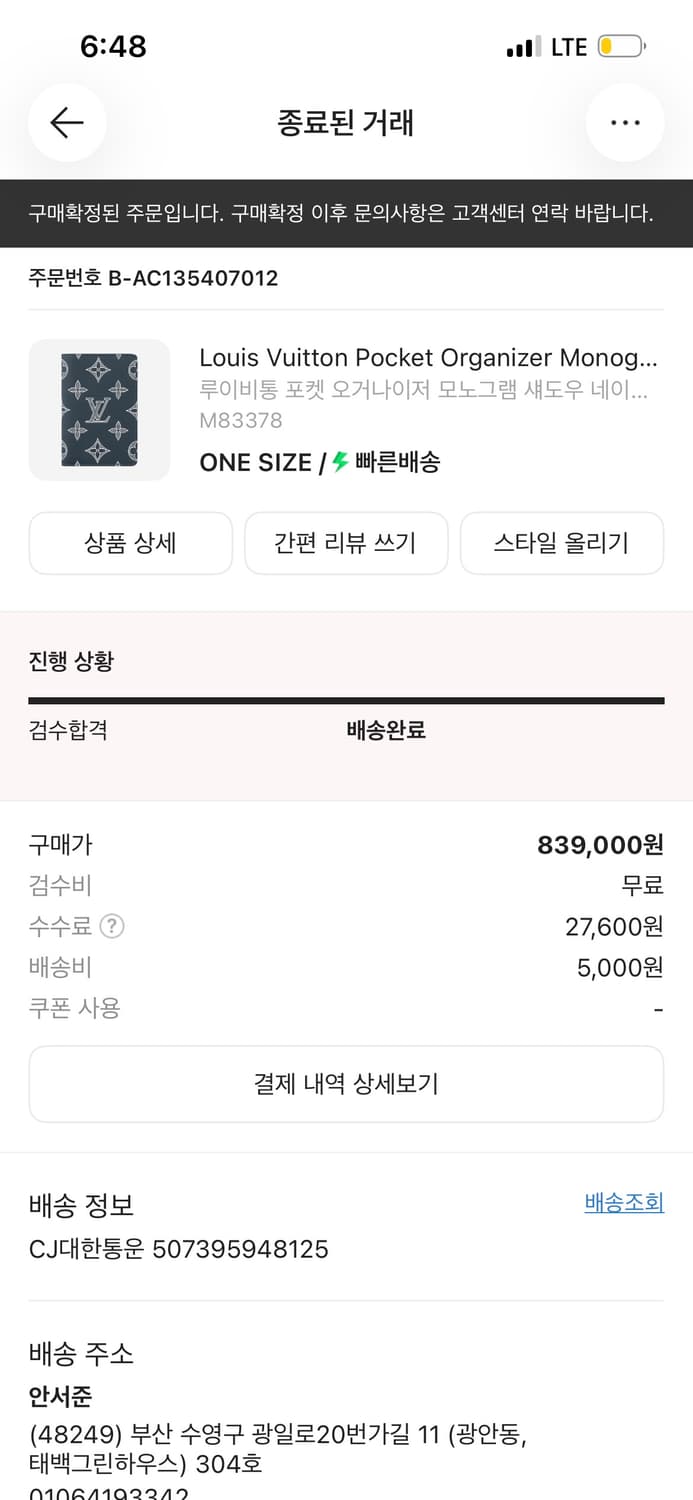Image resolution: width=693 pixels, height=1500 pixels.
Task: Open 배송조회 to track the shipment
Action: (x=626, y=1203)
